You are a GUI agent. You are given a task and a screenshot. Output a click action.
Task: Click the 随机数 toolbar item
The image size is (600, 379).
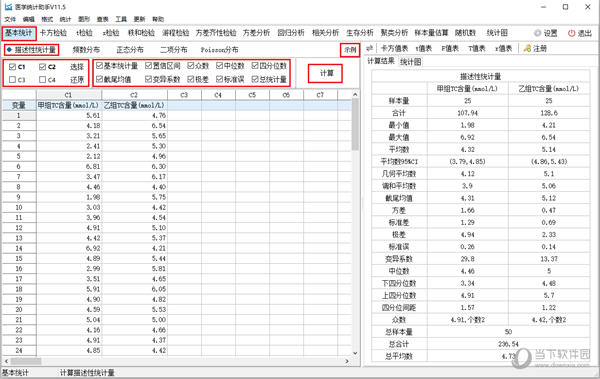[465, 33]
